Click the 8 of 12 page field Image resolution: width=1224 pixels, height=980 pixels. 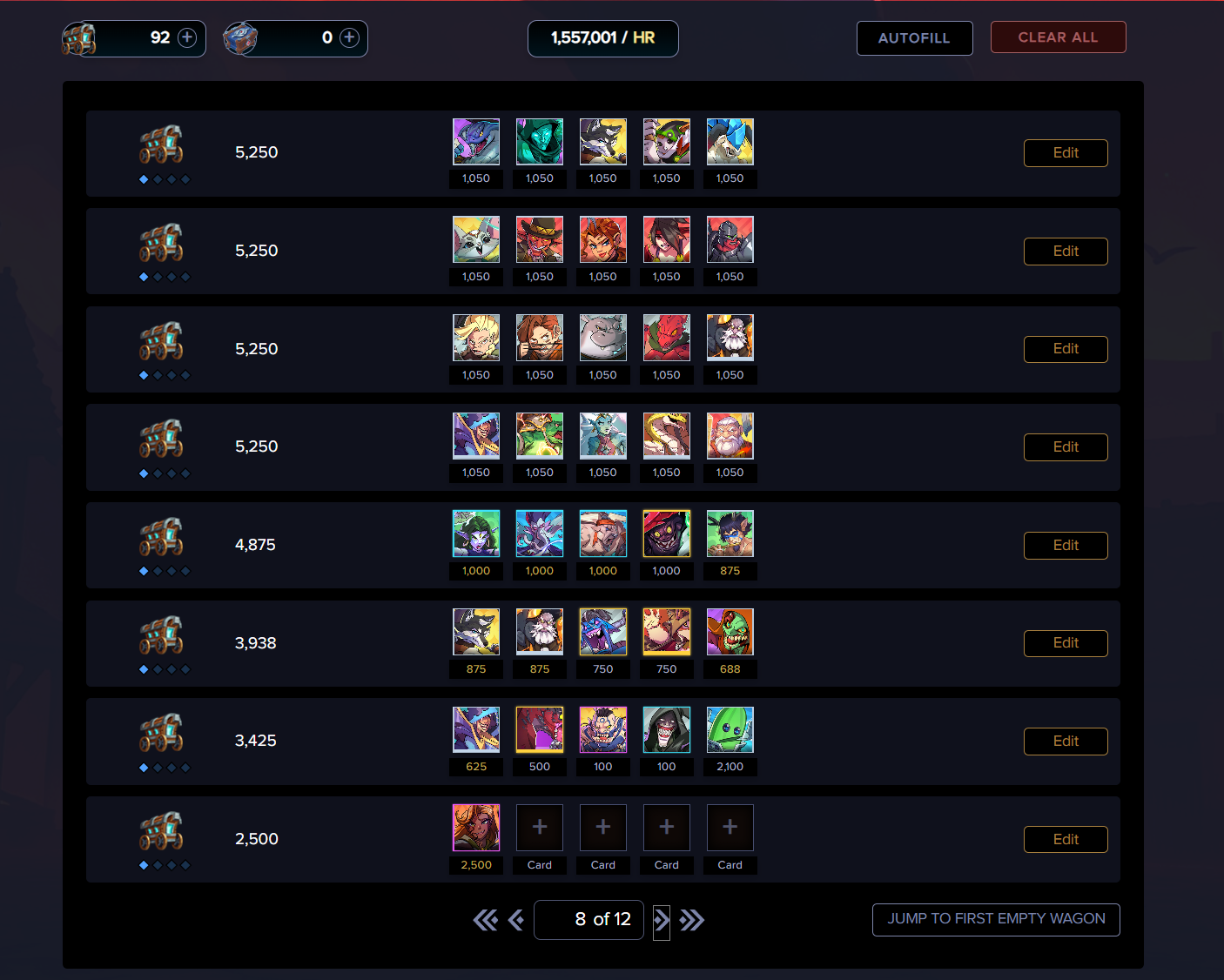588,920
